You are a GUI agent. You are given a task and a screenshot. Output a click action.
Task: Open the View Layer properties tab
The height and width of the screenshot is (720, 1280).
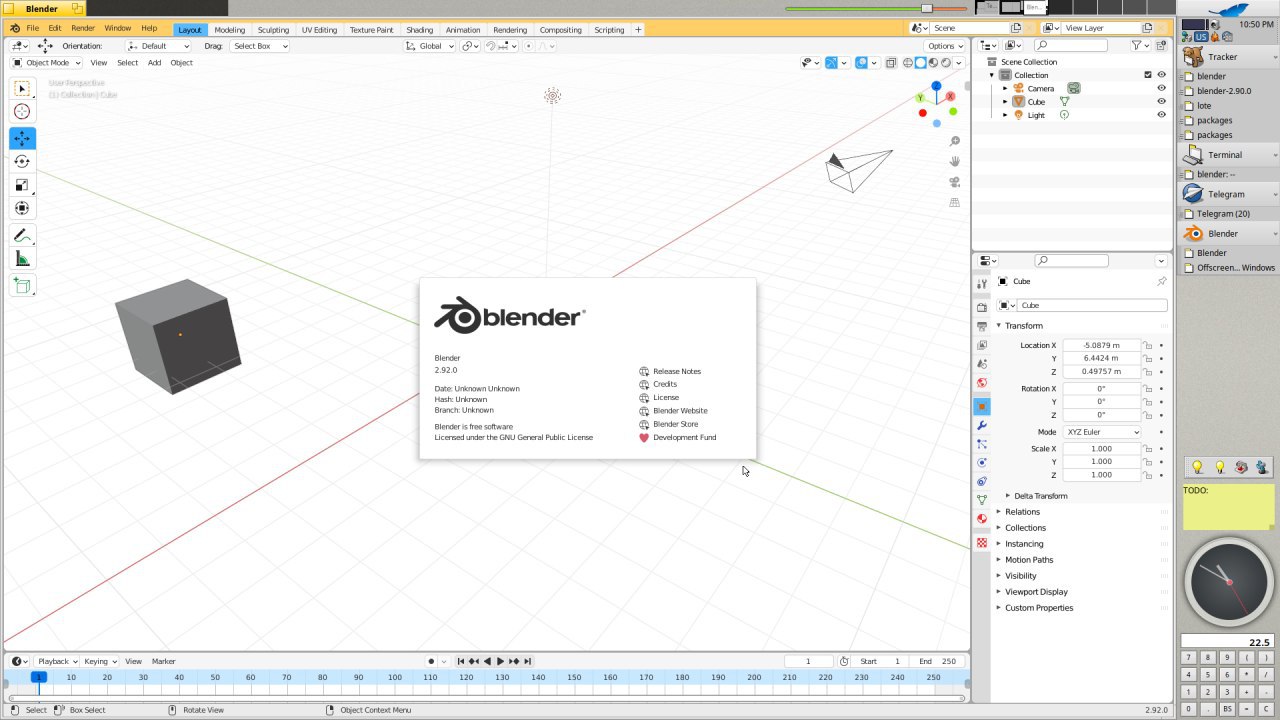[982, 345]
